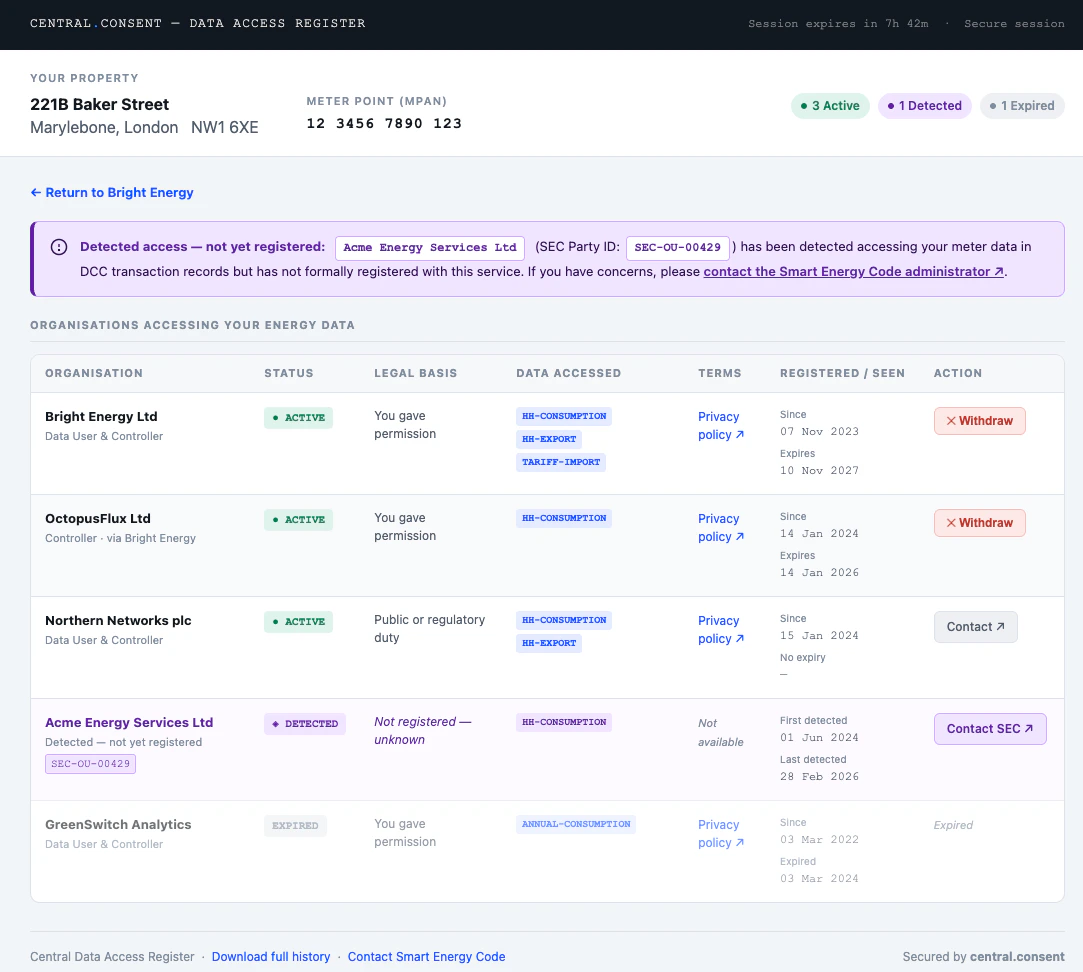
Task: Click Session expires in 7h 42m text
Action: [838, 23]
